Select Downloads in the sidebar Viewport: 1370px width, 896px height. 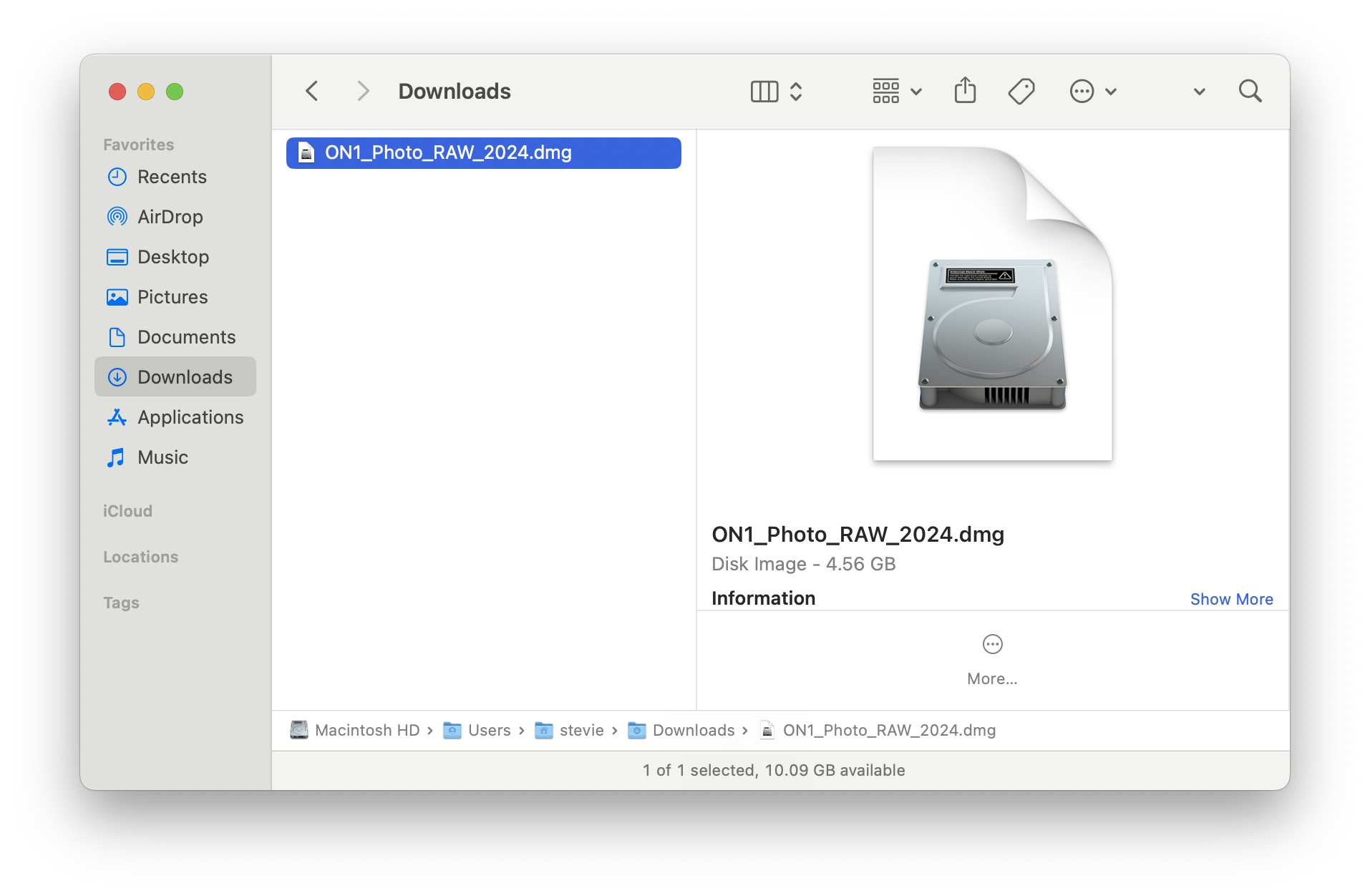tap(175, 377)
